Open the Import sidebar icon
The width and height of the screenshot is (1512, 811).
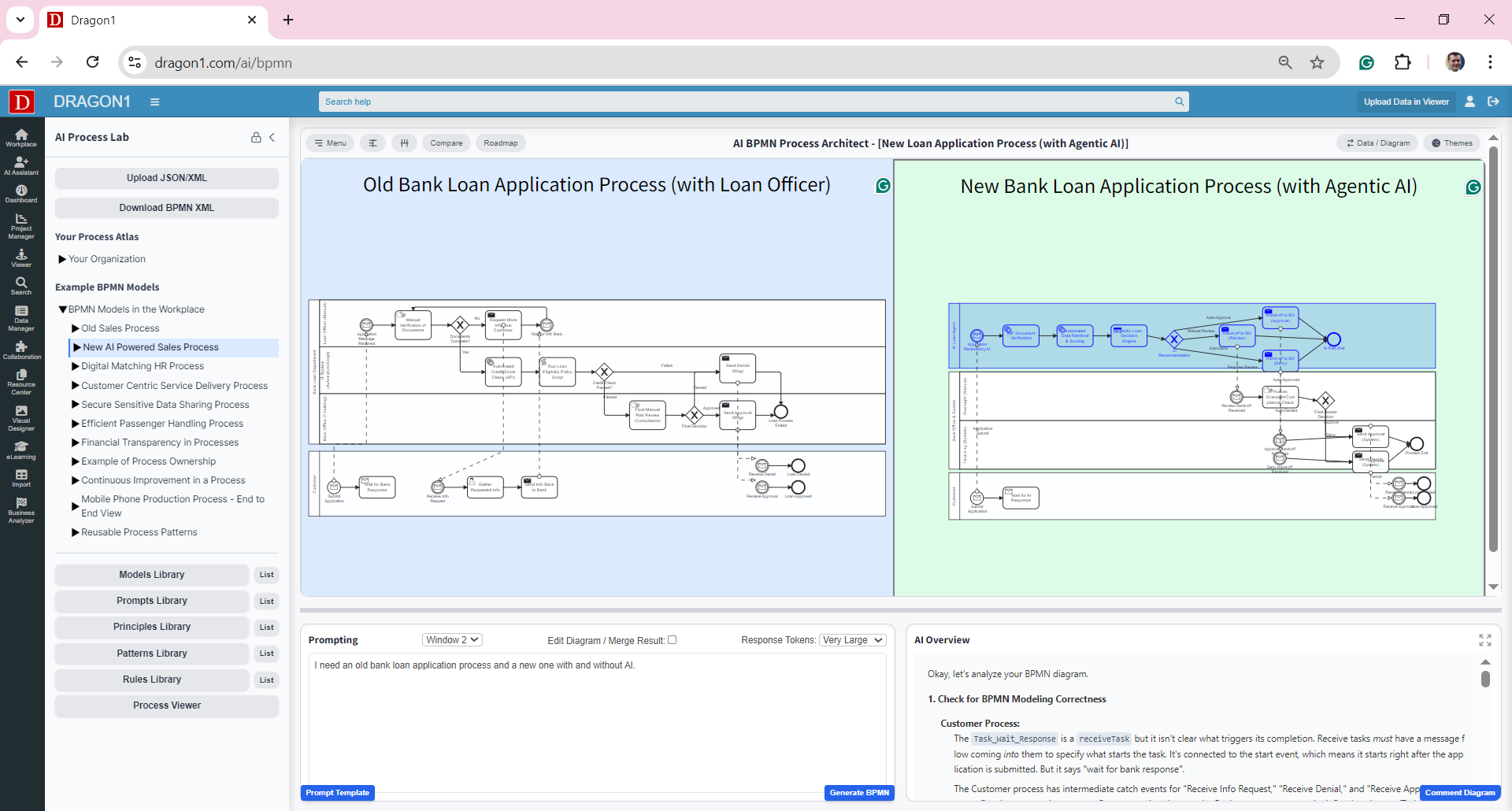coord(21,479)
